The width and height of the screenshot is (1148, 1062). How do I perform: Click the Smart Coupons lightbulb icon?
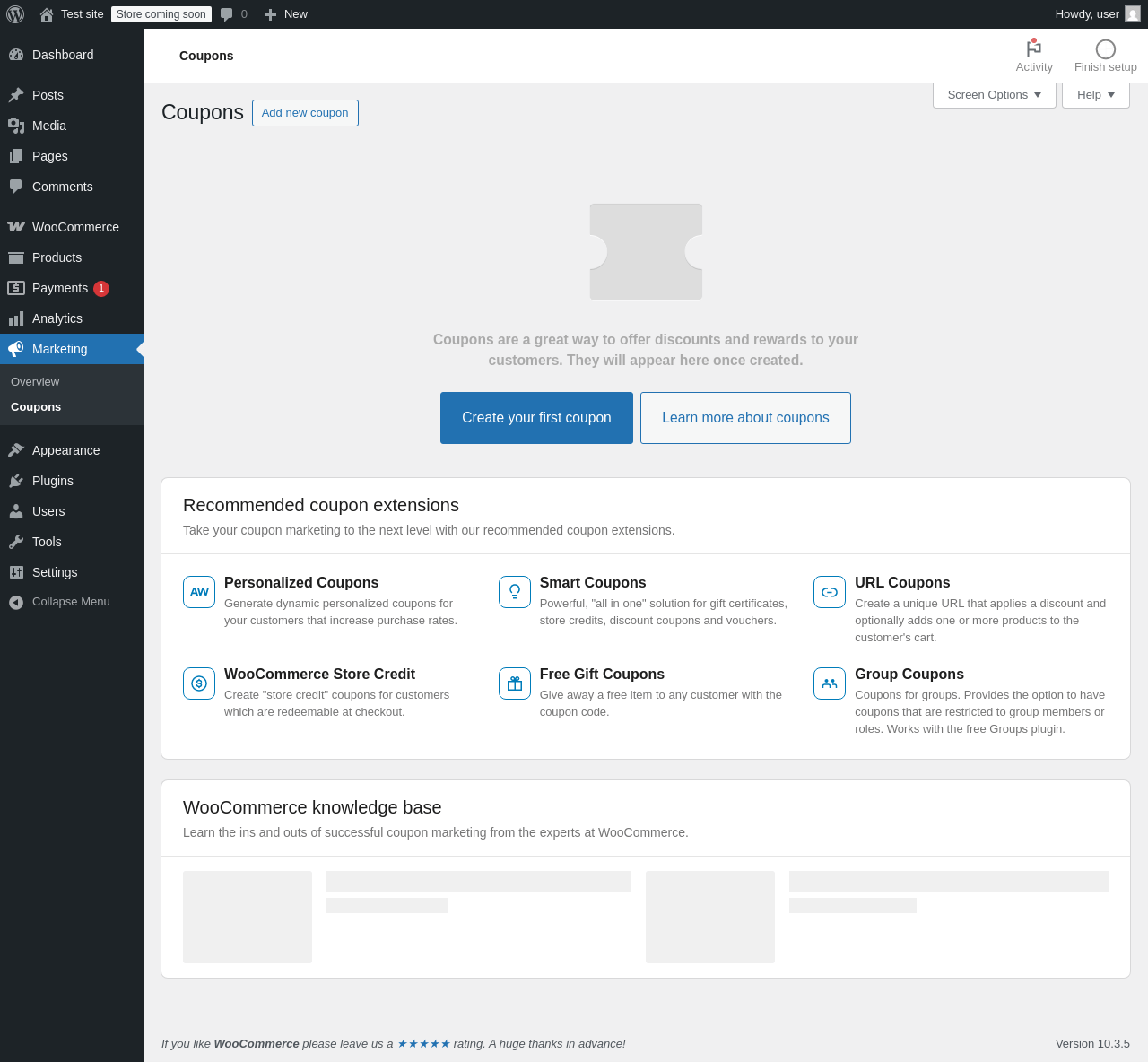(515, 592)
